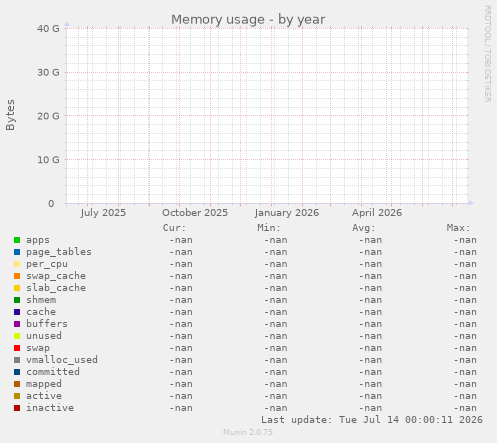
Task: Select the 'mapped' legend label
Action: 44,384
